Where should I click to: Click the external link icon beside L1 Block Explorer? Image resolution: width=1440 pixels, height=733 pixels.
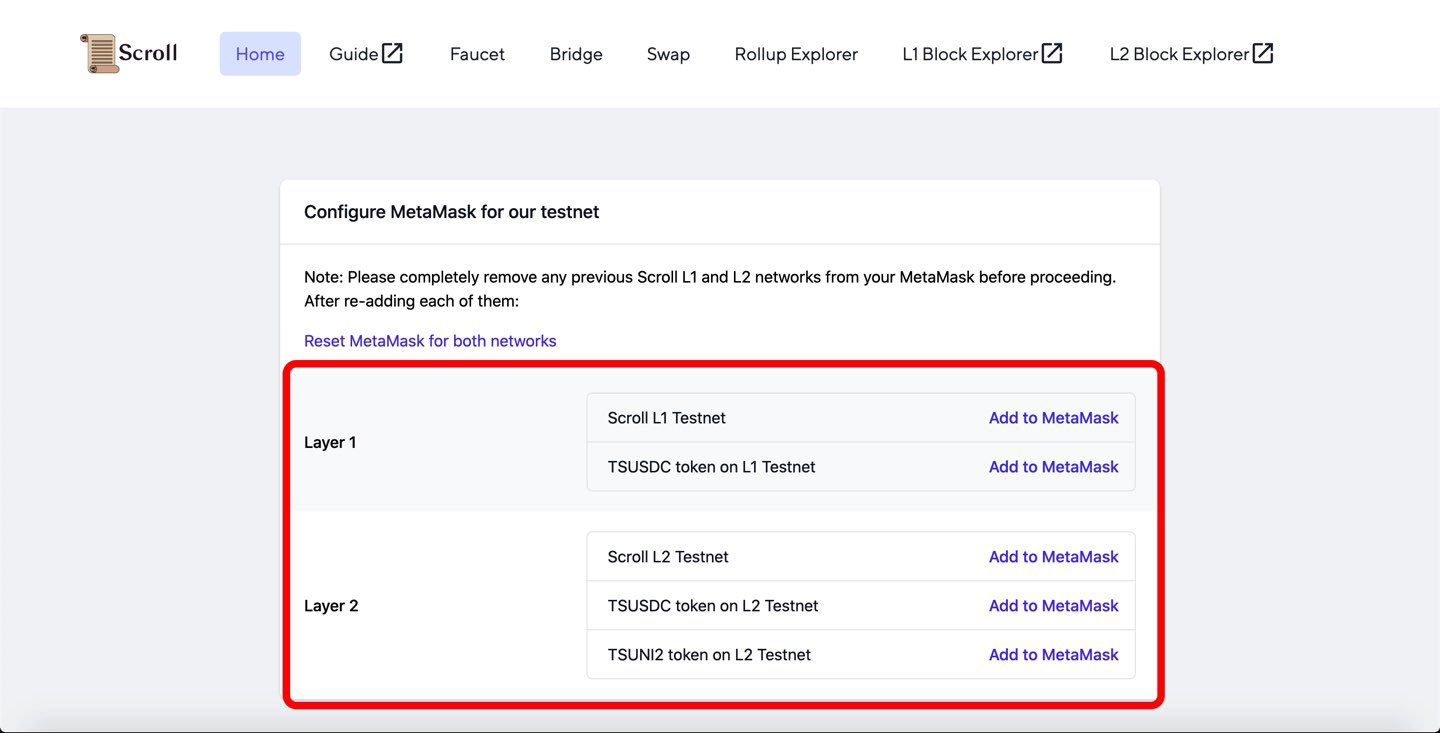1052,53
